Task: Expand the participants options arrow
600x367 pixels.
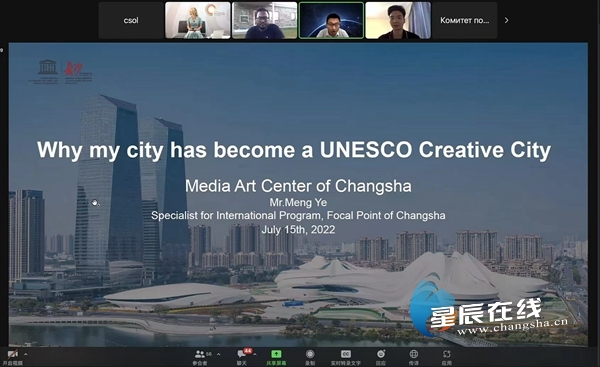Action: coord(218,354)
